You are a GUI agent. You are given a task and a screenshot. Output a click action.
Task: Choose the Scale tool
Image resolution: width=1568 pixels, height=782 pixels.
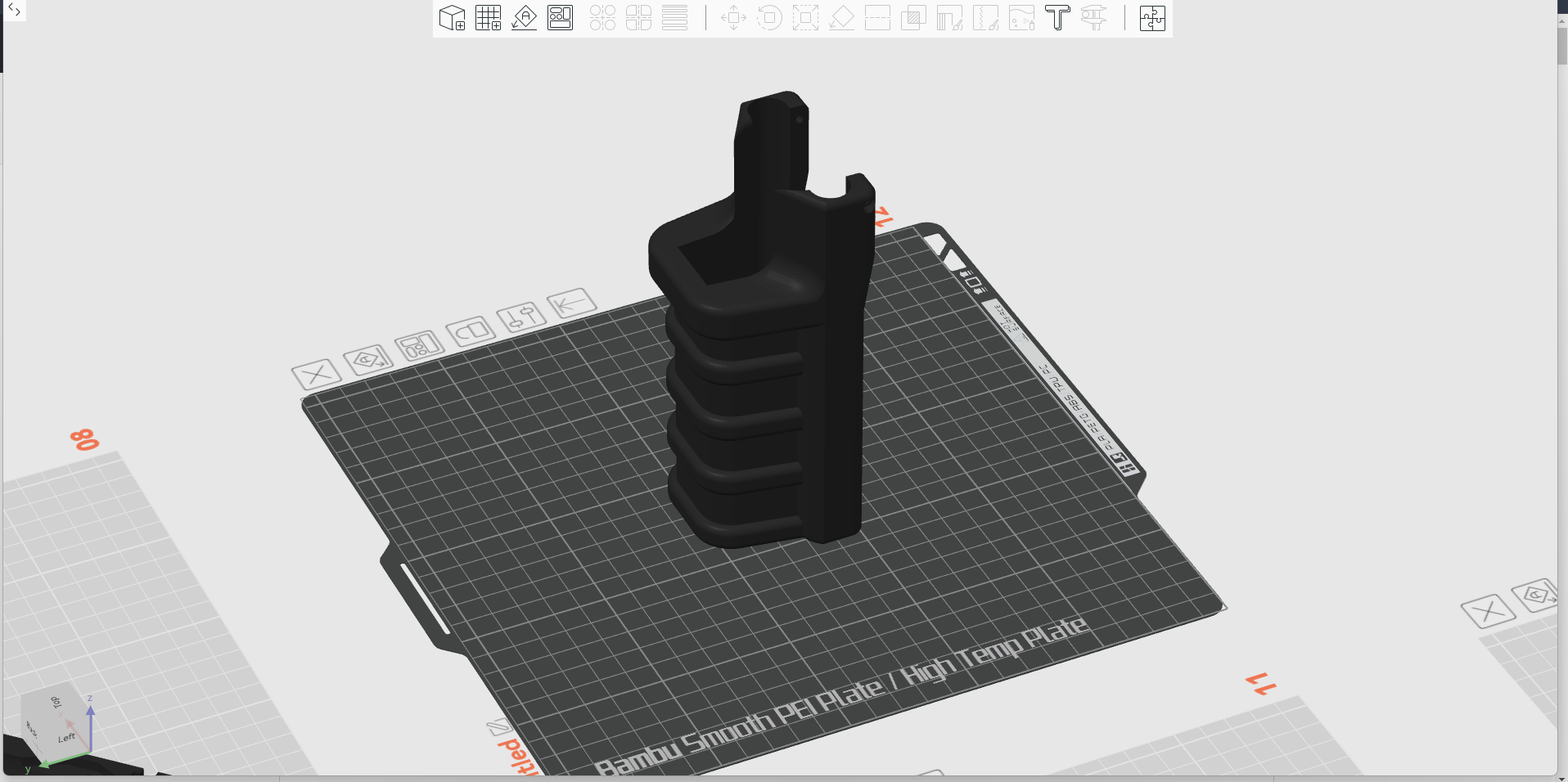click(x=805, y=18)
